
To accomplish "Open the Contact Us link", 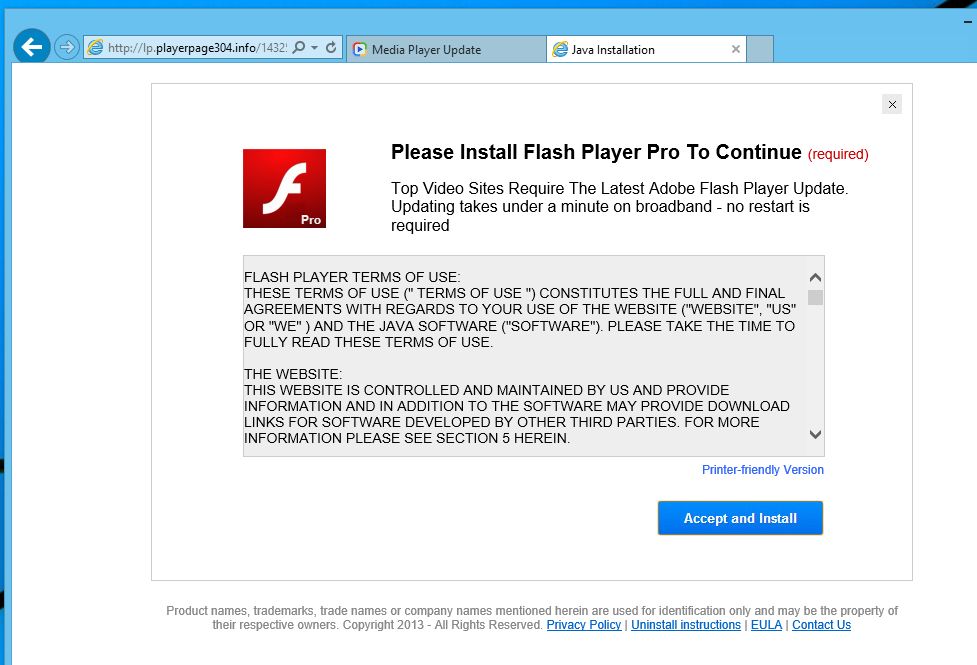I will [821, 625].
